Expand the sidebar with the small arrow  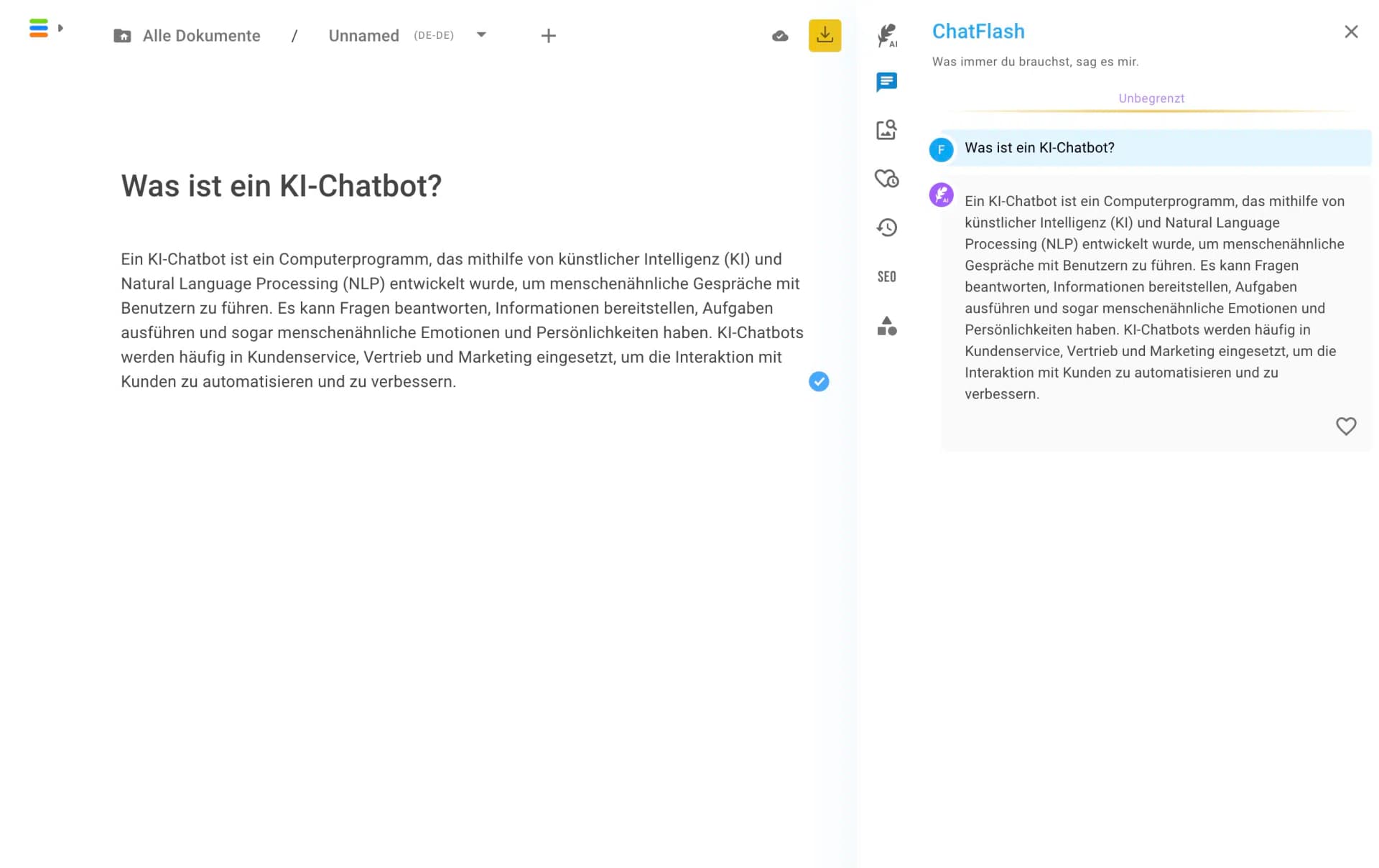click(x=61, y=29)
